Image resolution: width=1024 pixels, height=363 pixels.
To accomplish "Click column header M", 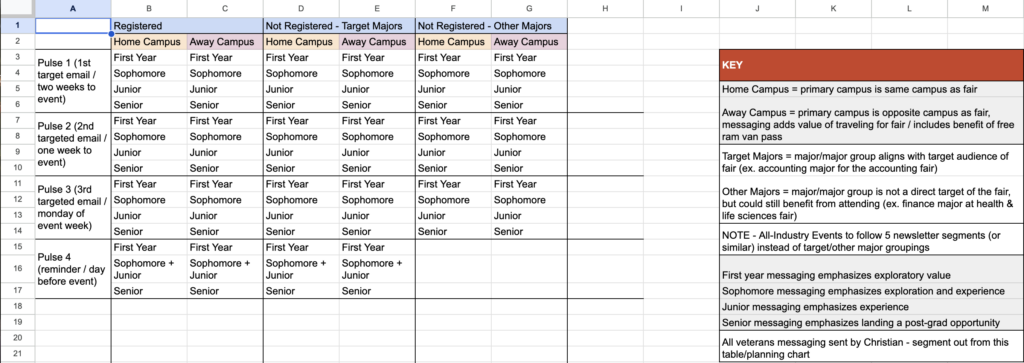I will (985, 8).
